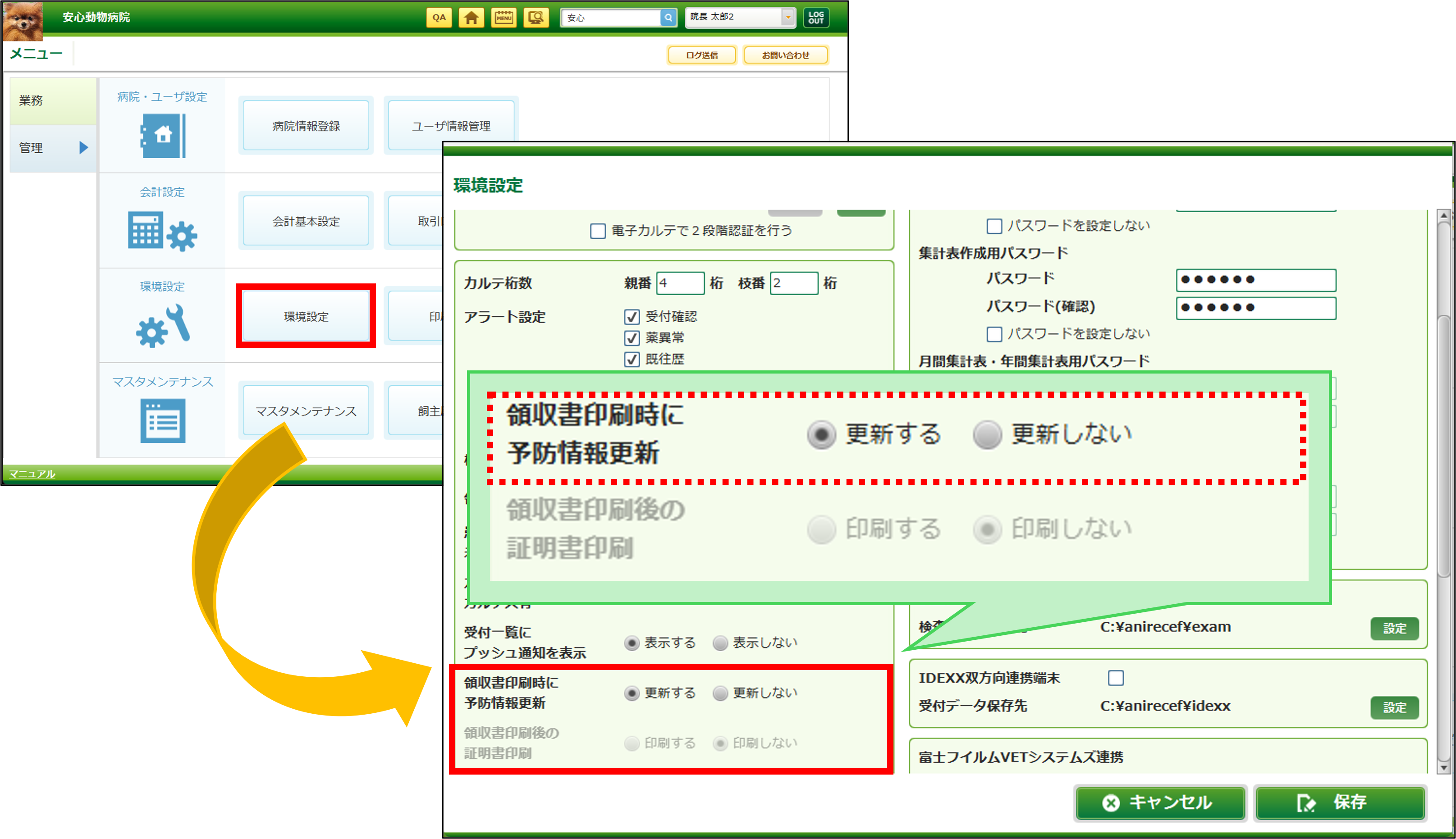Image resolution: width=1456 pixels, height=839 pixels.
Task: Click the LOG OUT icon
Action: 815,17
